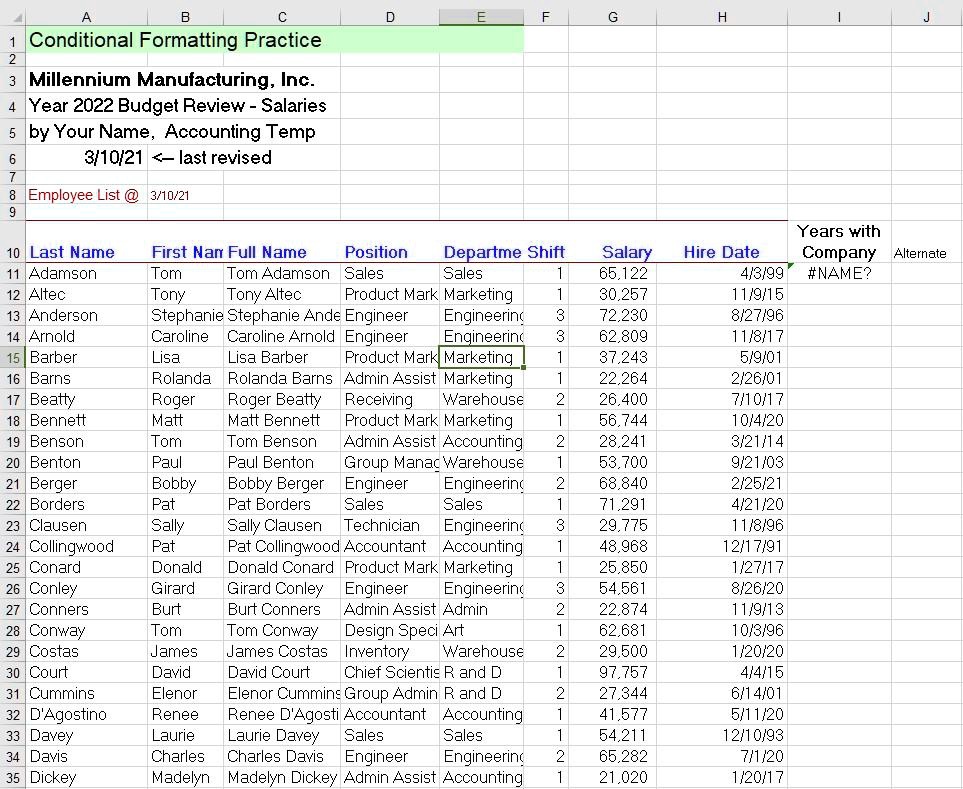Click the 'Conditional Formatting Practice' title cell
The image size is (963, 789).
175,40
